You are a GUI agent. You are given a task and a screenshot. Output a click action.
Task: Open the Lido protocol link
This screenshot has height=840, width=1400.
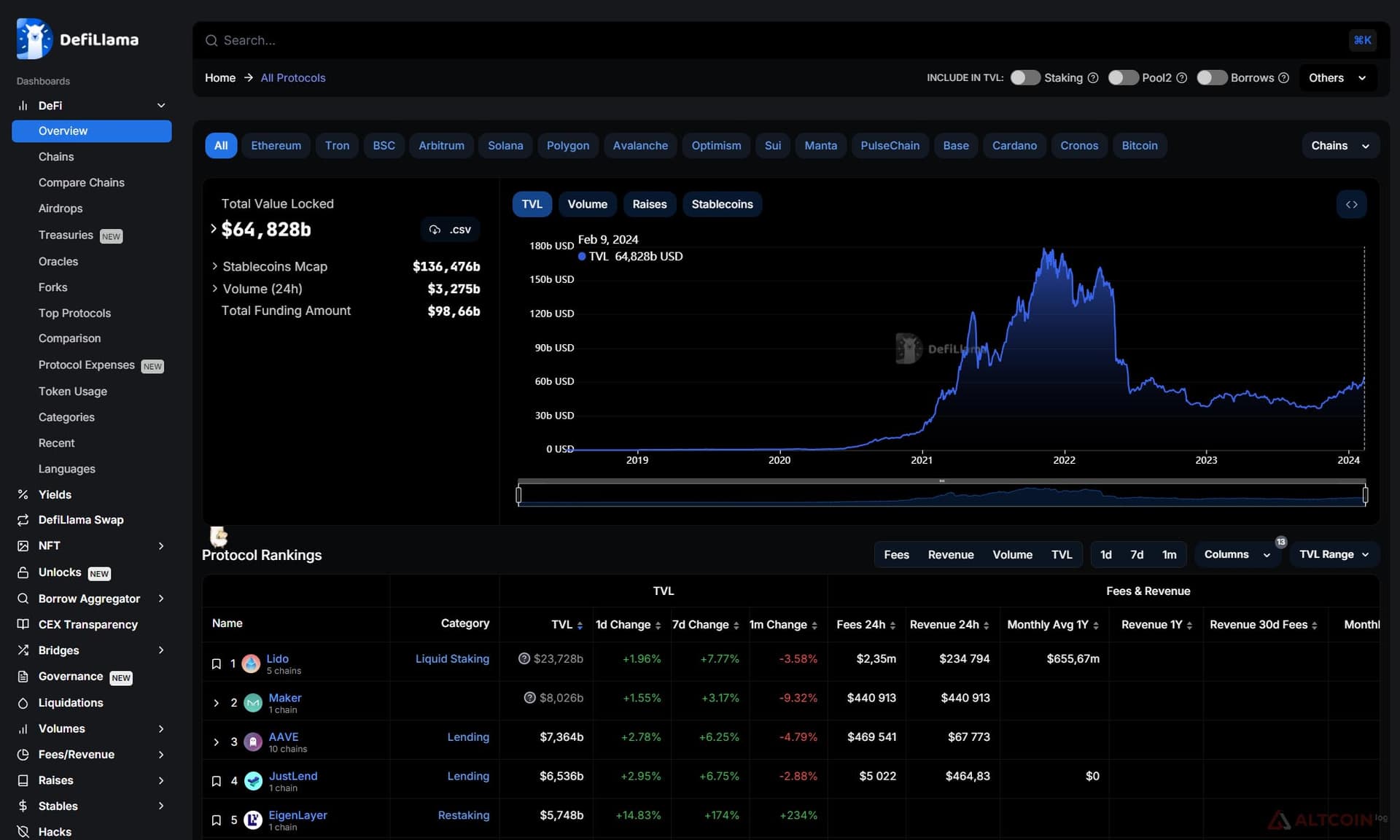point(277,658)
